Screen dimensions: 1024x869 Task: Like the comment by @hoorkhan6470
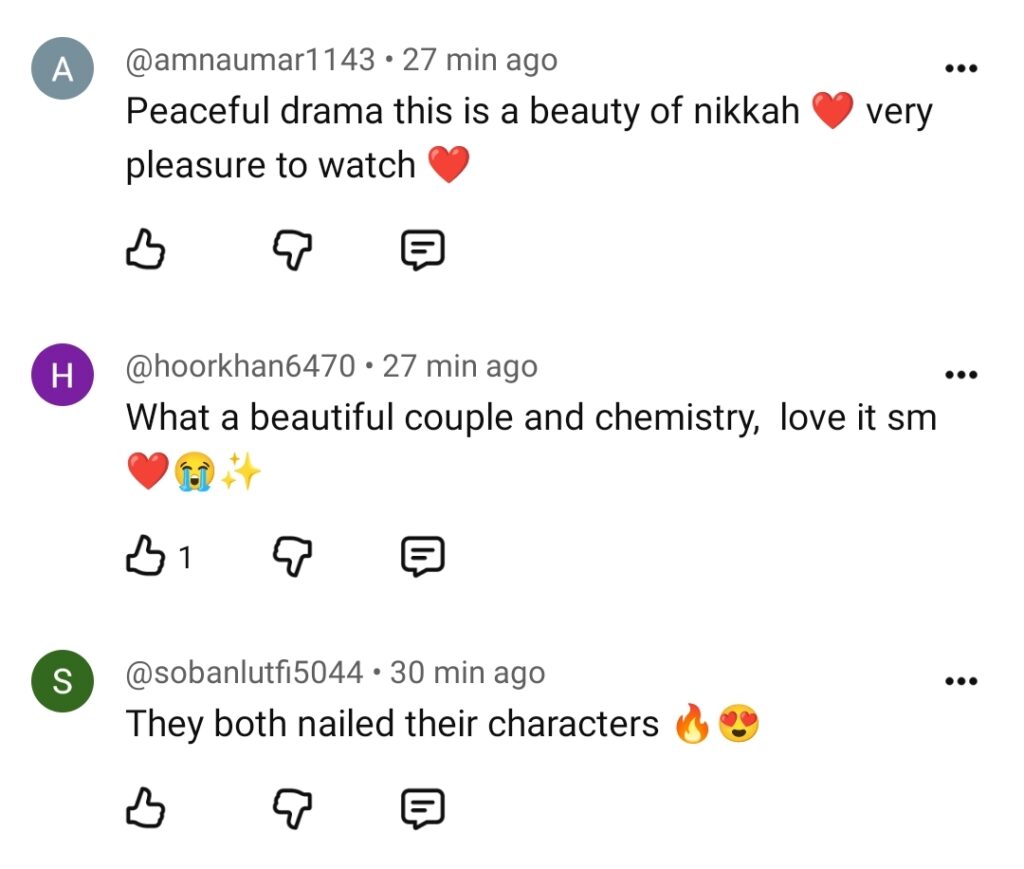(144, 556)
